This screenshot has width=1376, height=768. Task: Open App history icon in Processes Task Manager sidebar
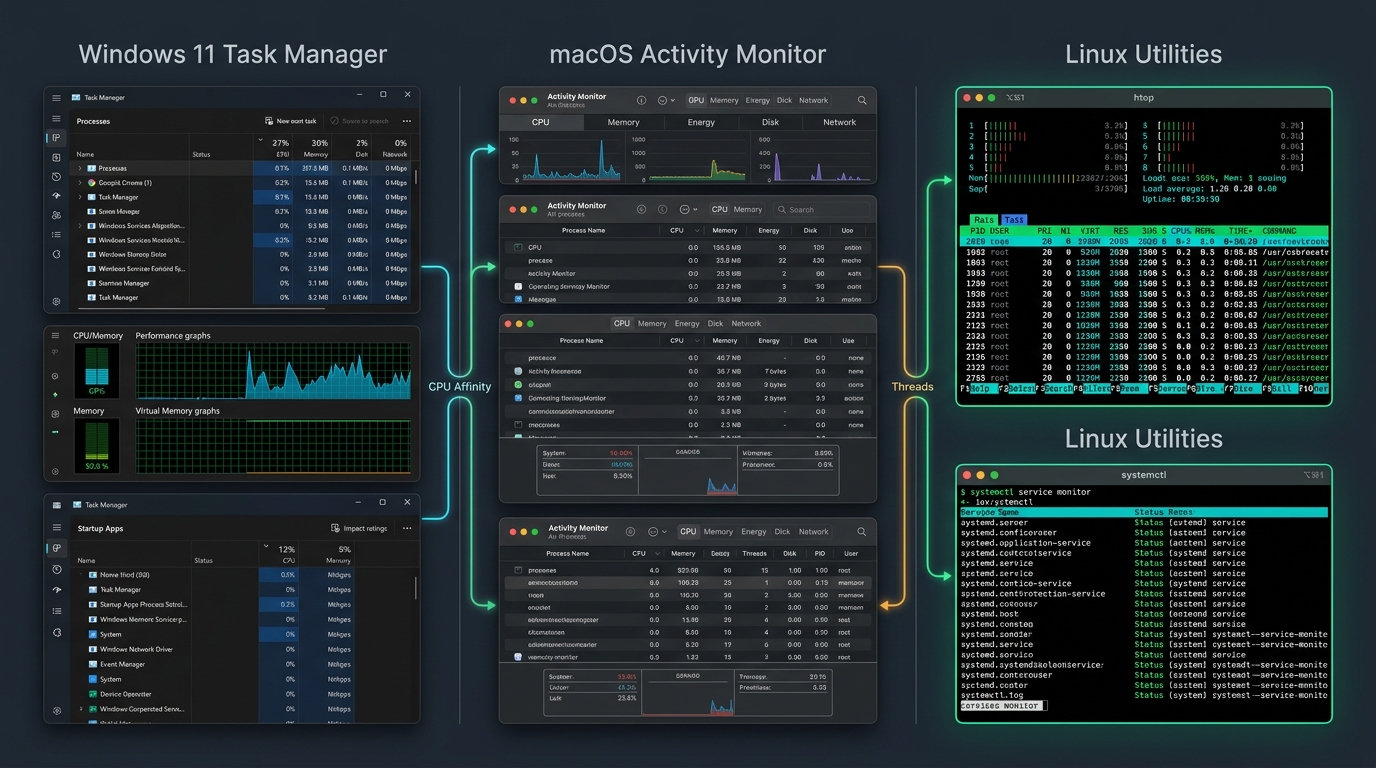coord(56,177)
